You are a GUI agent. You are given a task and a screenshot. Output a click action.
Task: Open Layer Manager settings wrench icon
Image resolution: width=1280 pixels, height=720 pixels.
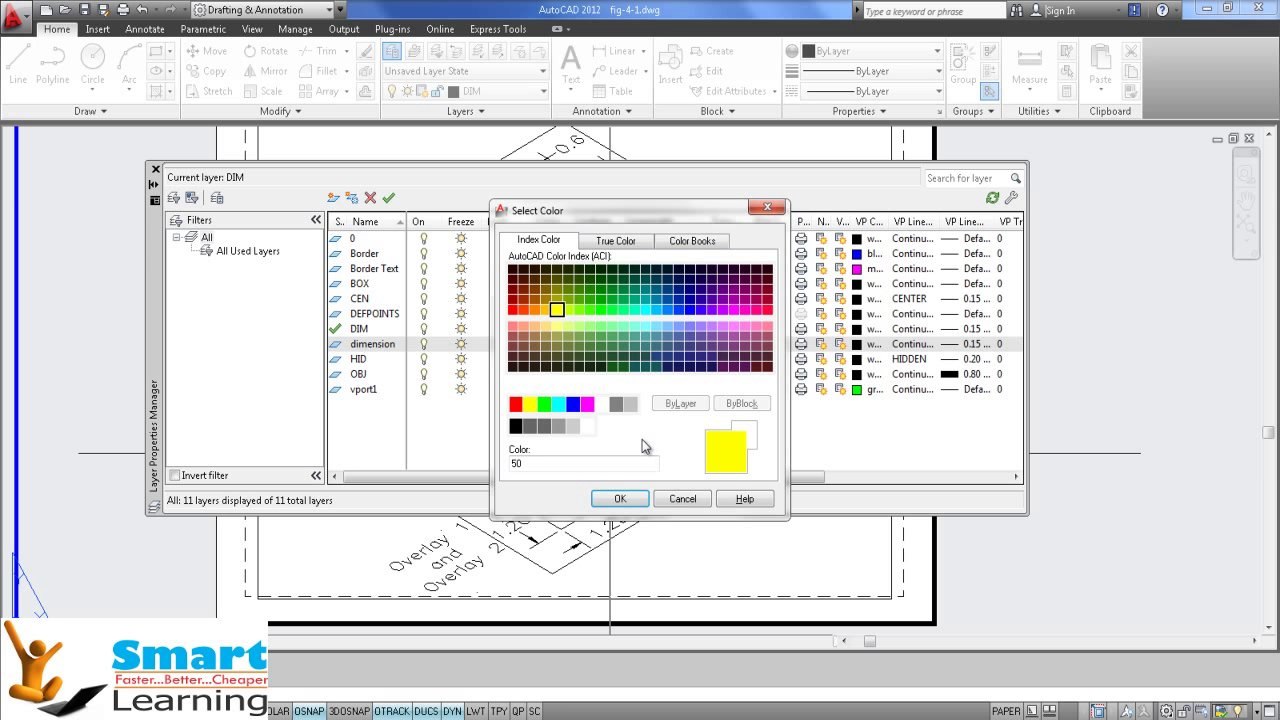(1011, 198)
